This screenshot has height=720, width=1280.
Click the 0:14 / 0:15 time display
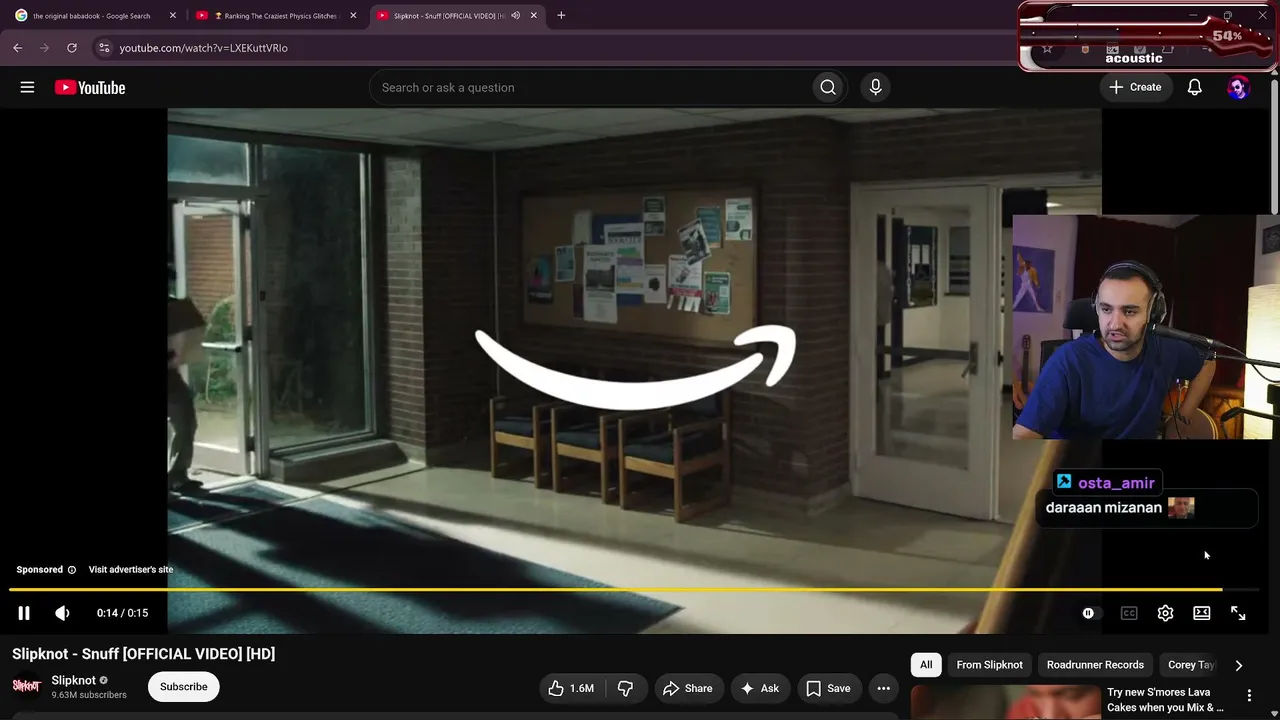(122, 613)
